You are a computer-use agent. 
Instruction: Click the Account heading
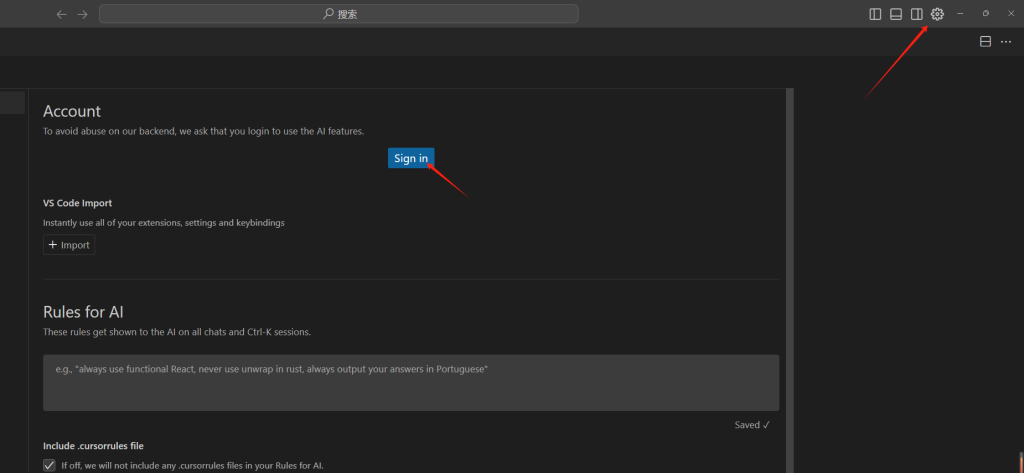point(72,111)
